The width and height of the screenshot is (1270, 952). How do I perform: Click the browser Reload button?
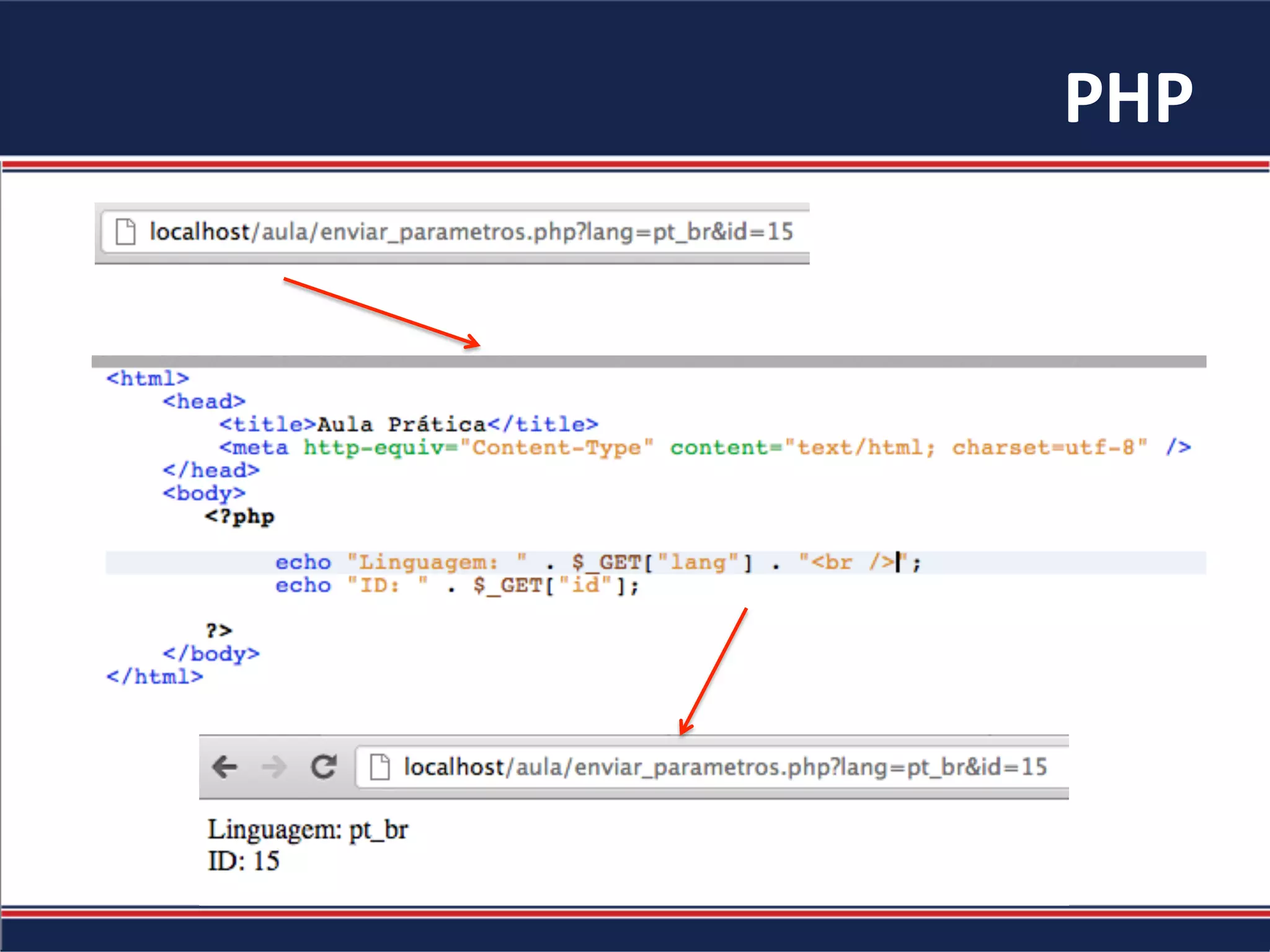(324, 767)
